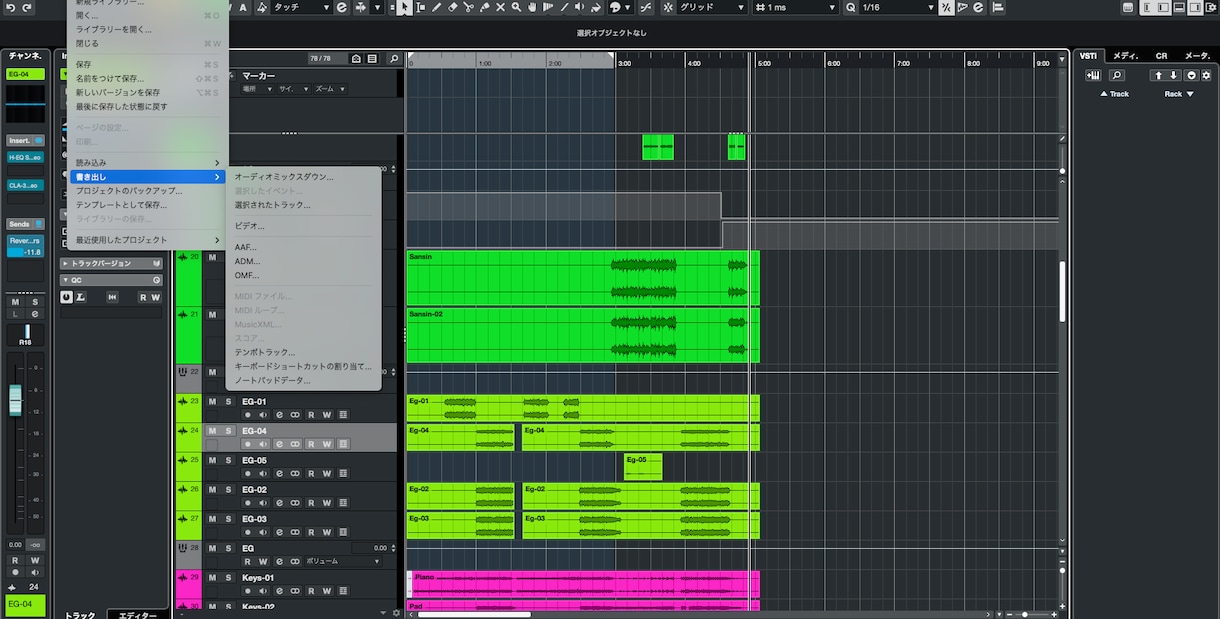Image resolution: width=1220 pixels, height=619 pixels.
Task: Solo the EG-04 track
Action: click(x=227, y=431)
